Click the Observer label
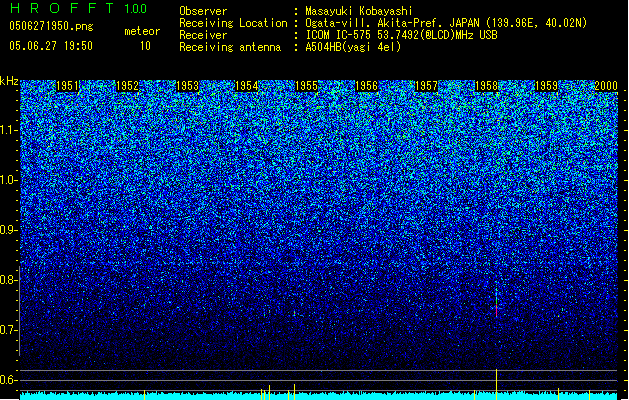629x400 pixels. pos(203,11)
